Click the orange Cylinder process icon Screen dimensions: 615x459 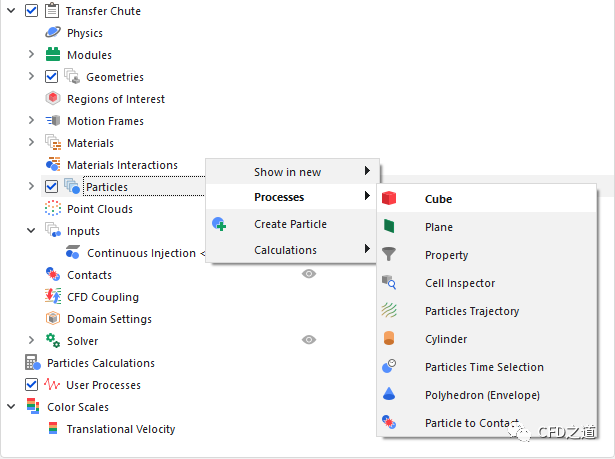(x=389, y=339)
